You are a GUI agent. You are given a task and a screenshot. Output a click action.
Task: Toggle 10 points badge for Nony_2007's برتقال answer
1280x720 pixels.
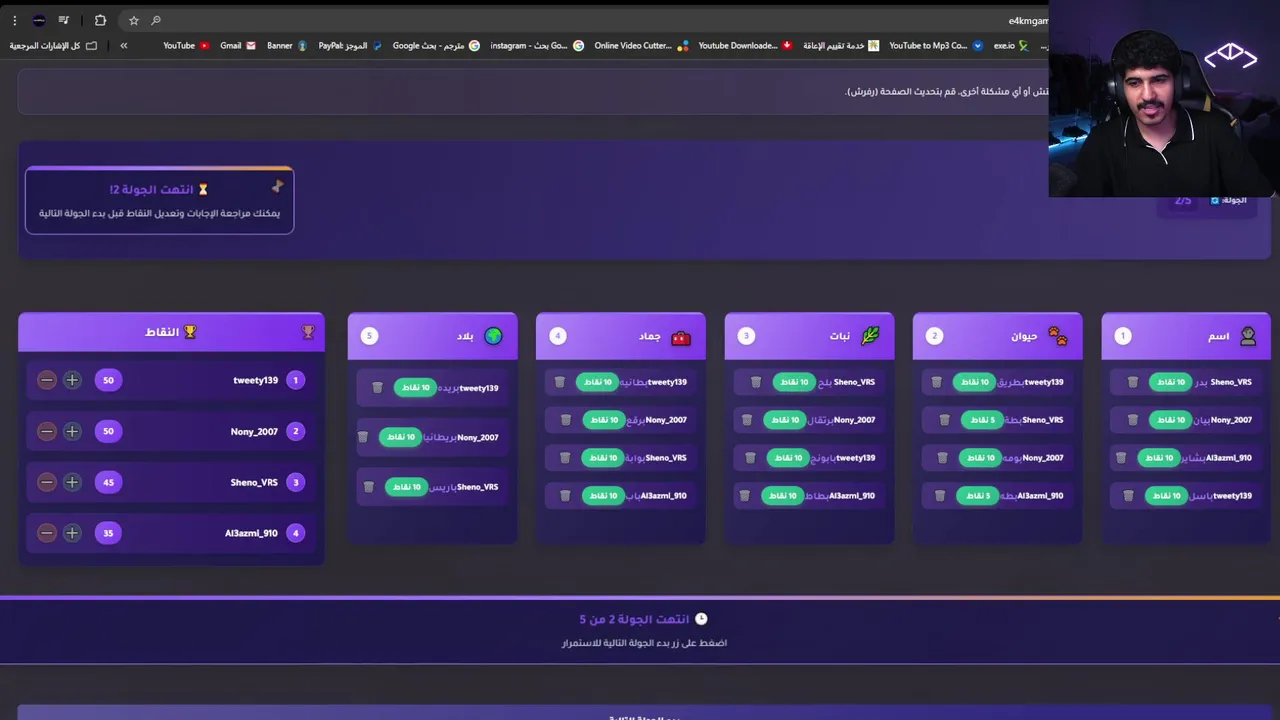tap(785, 420)
